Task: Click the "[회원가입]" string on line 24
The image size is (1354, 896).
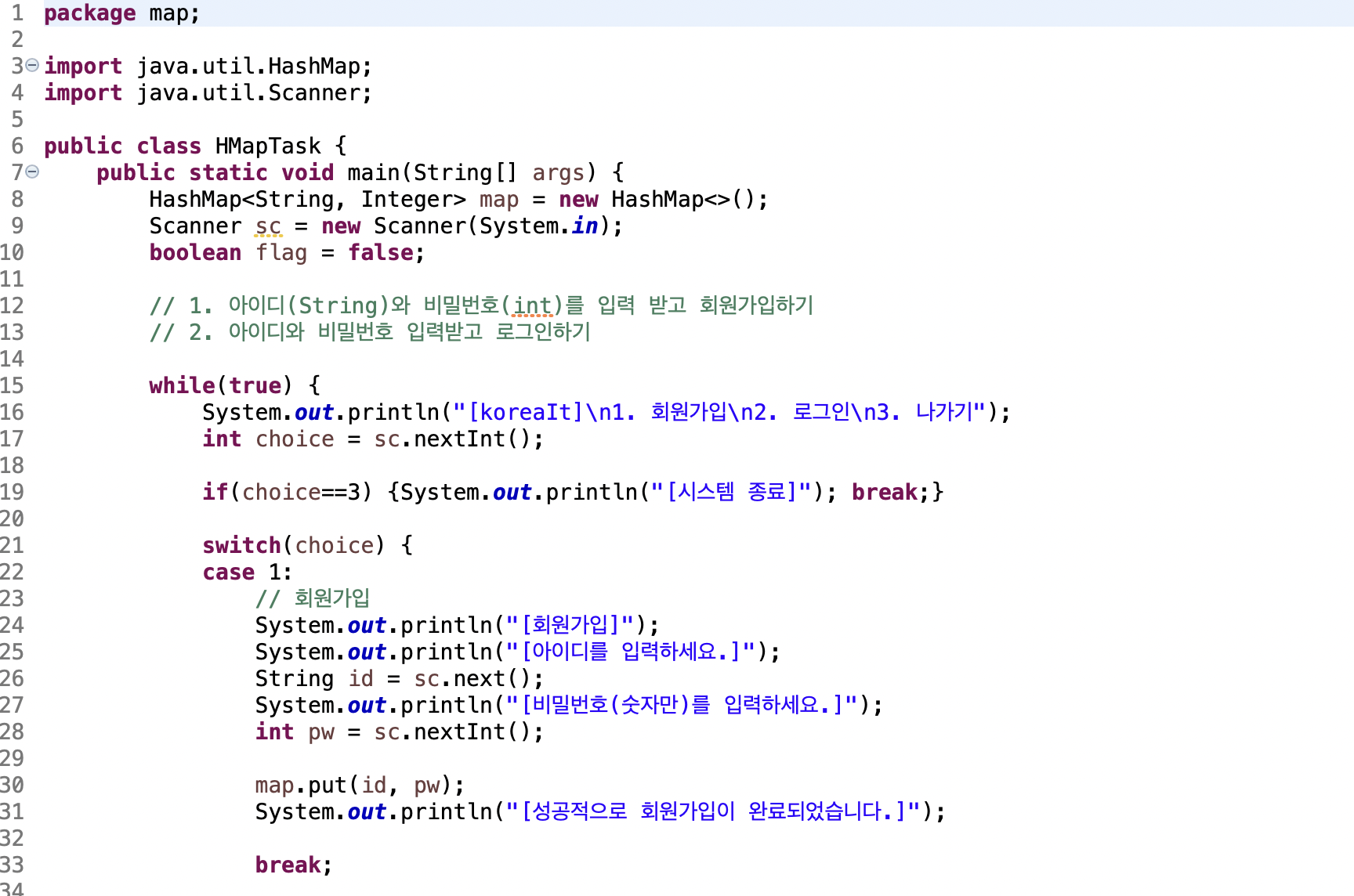Action: coord(570,625)
